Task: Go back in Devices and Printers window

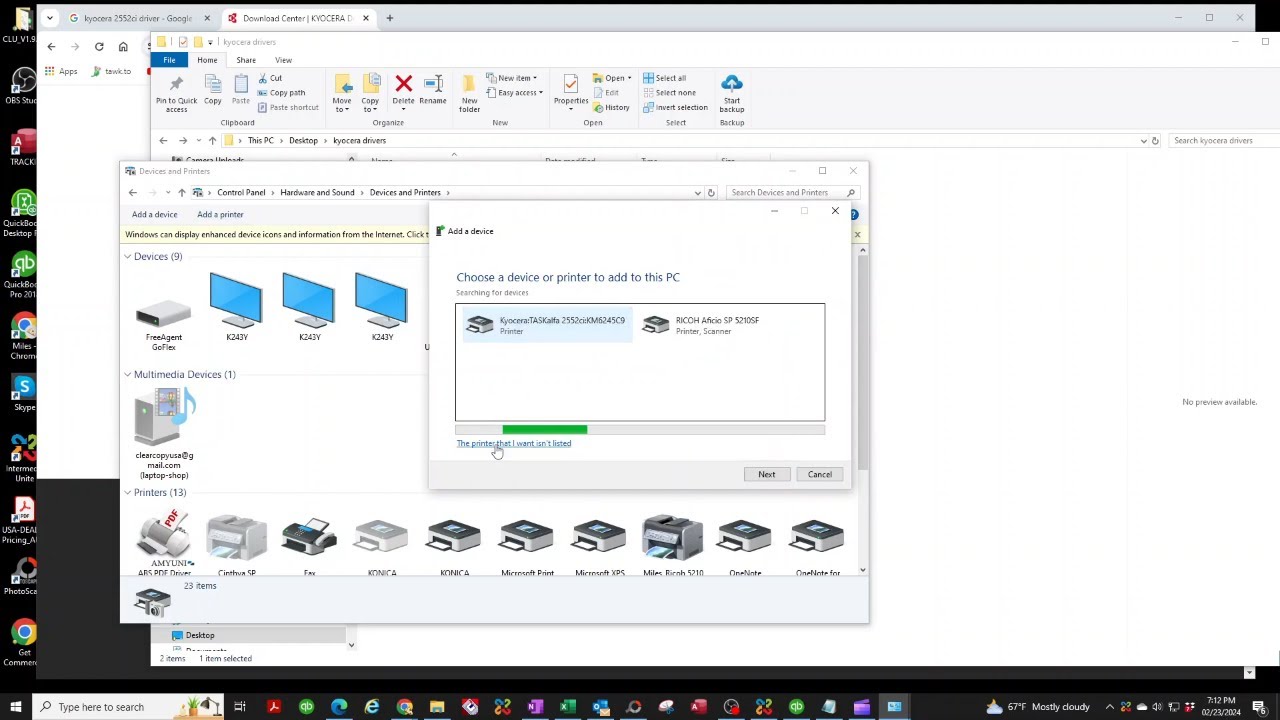Action: (x=132, y=192)
